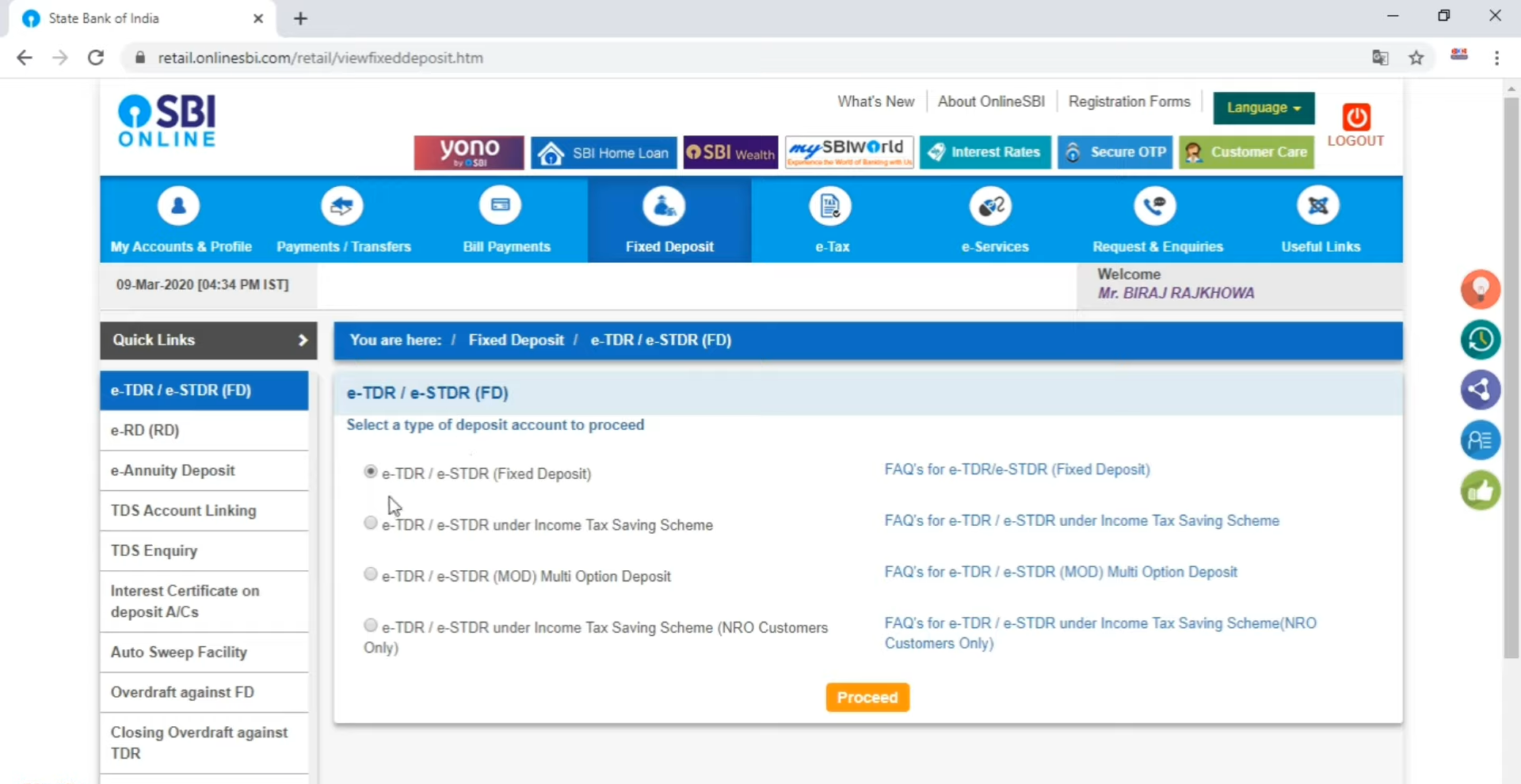Click Fixed Deposit breadcrumb link
Image resolution: width=1521 pixels, height=784 pixels.
tap(516, 341)
